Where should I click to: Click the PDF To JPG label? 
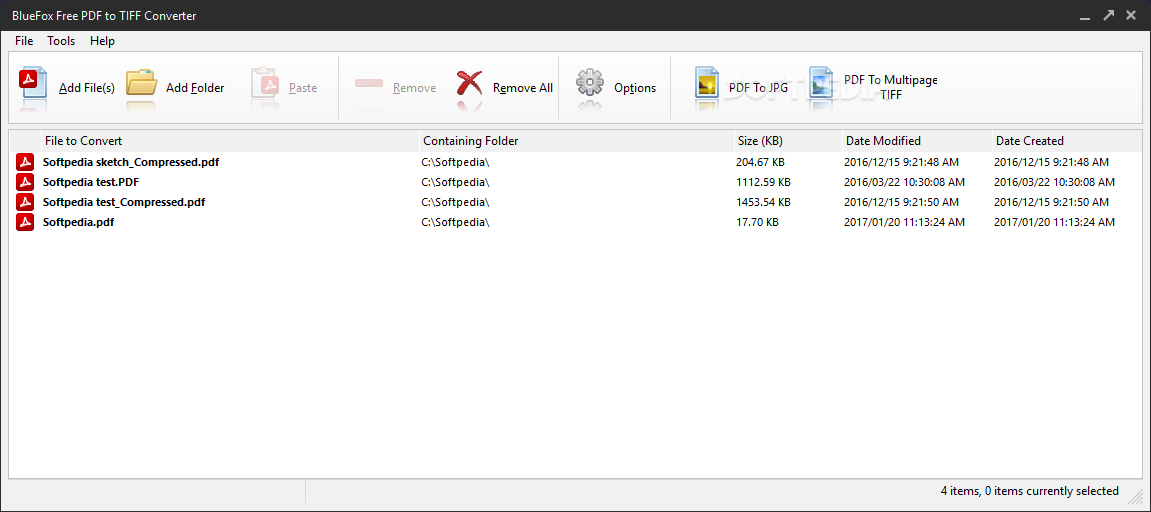(758, 88)
